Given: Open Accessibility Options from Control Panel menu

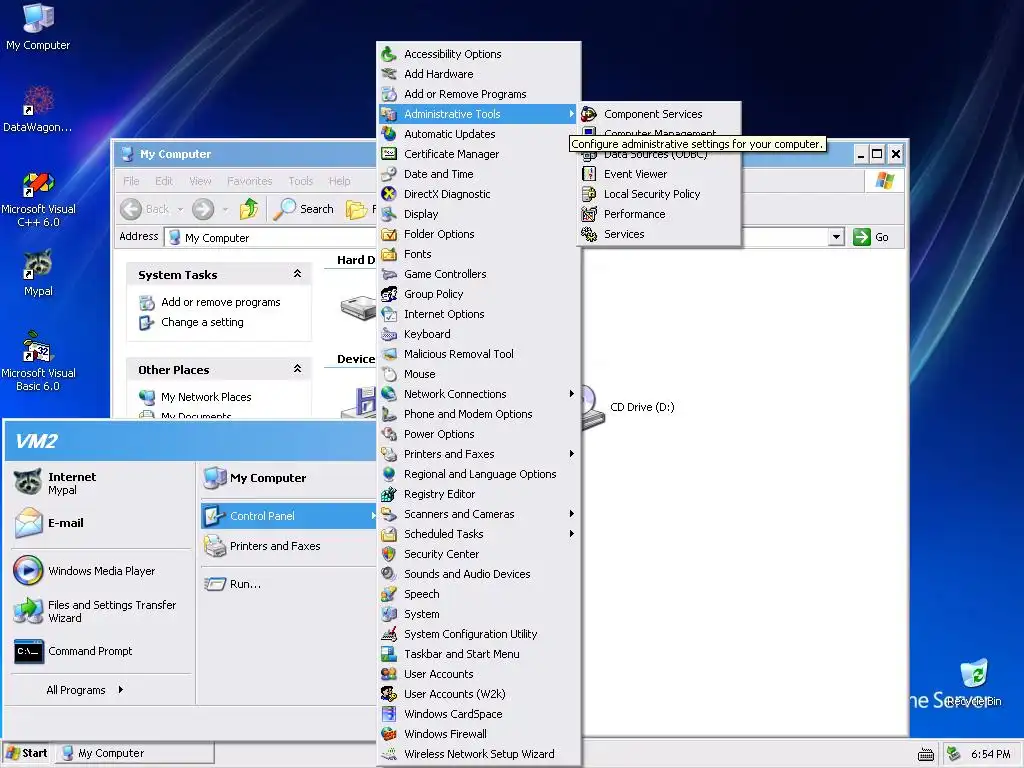Looking at the screenshot, I should tap(479, 54).
